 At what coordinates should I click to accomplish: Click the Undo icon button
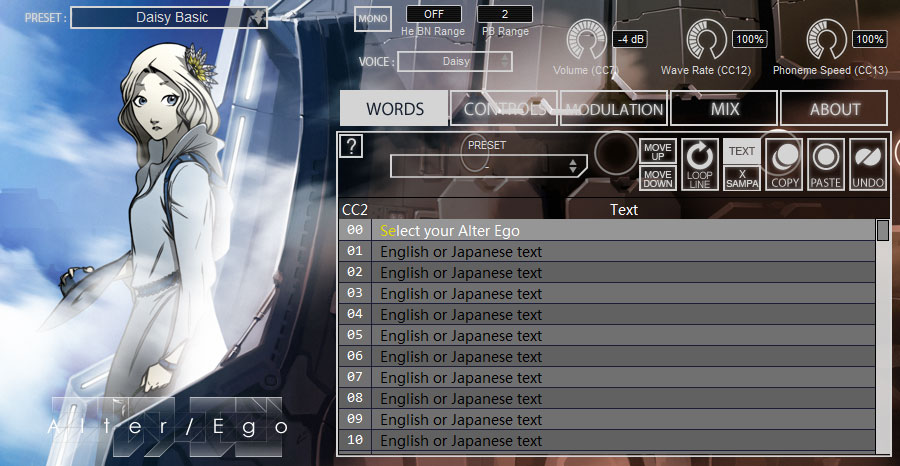point(868,164)
